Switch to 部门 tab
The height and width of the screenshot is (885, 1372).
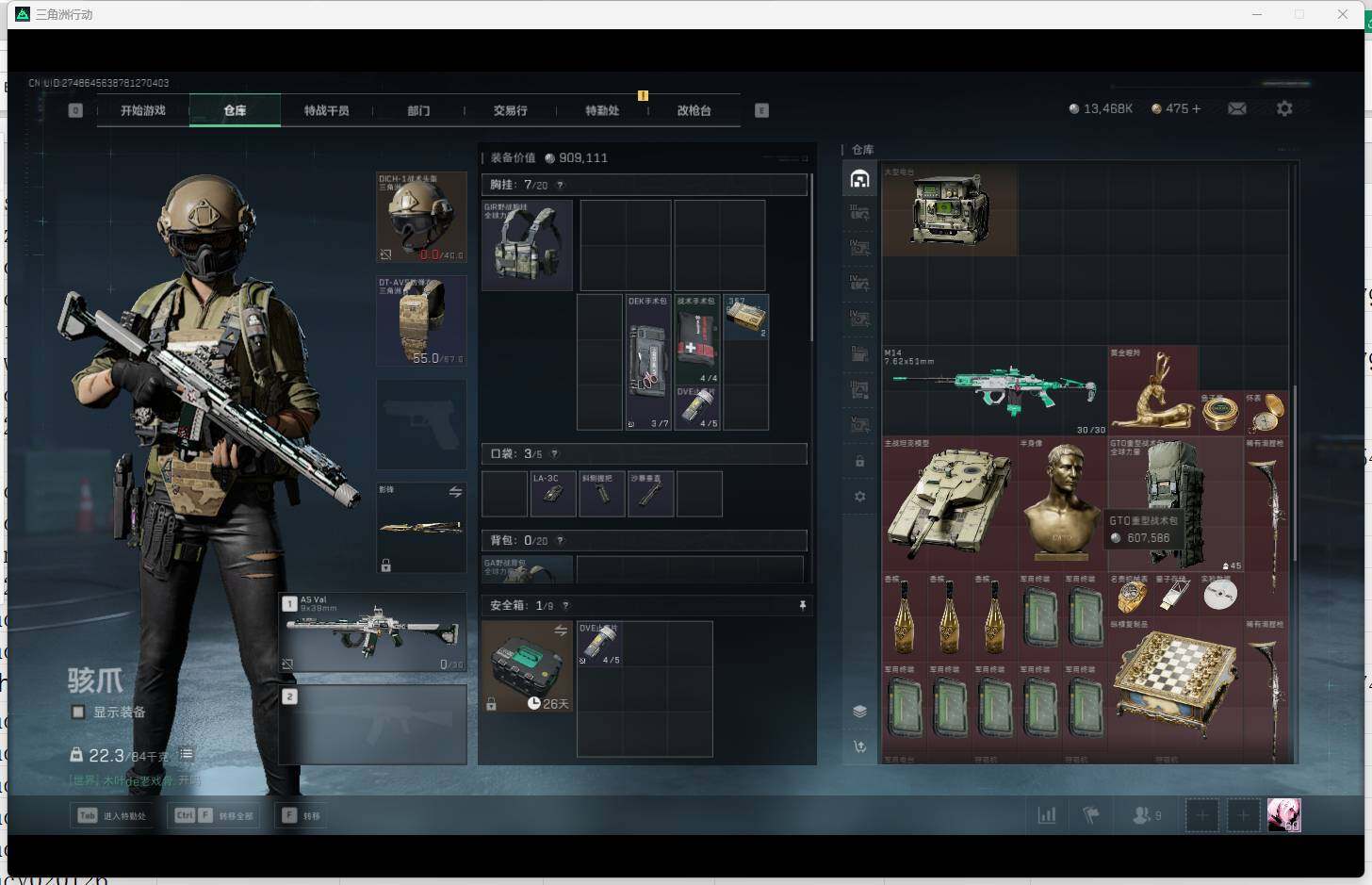pyautogui.click(x=418, y=110)
